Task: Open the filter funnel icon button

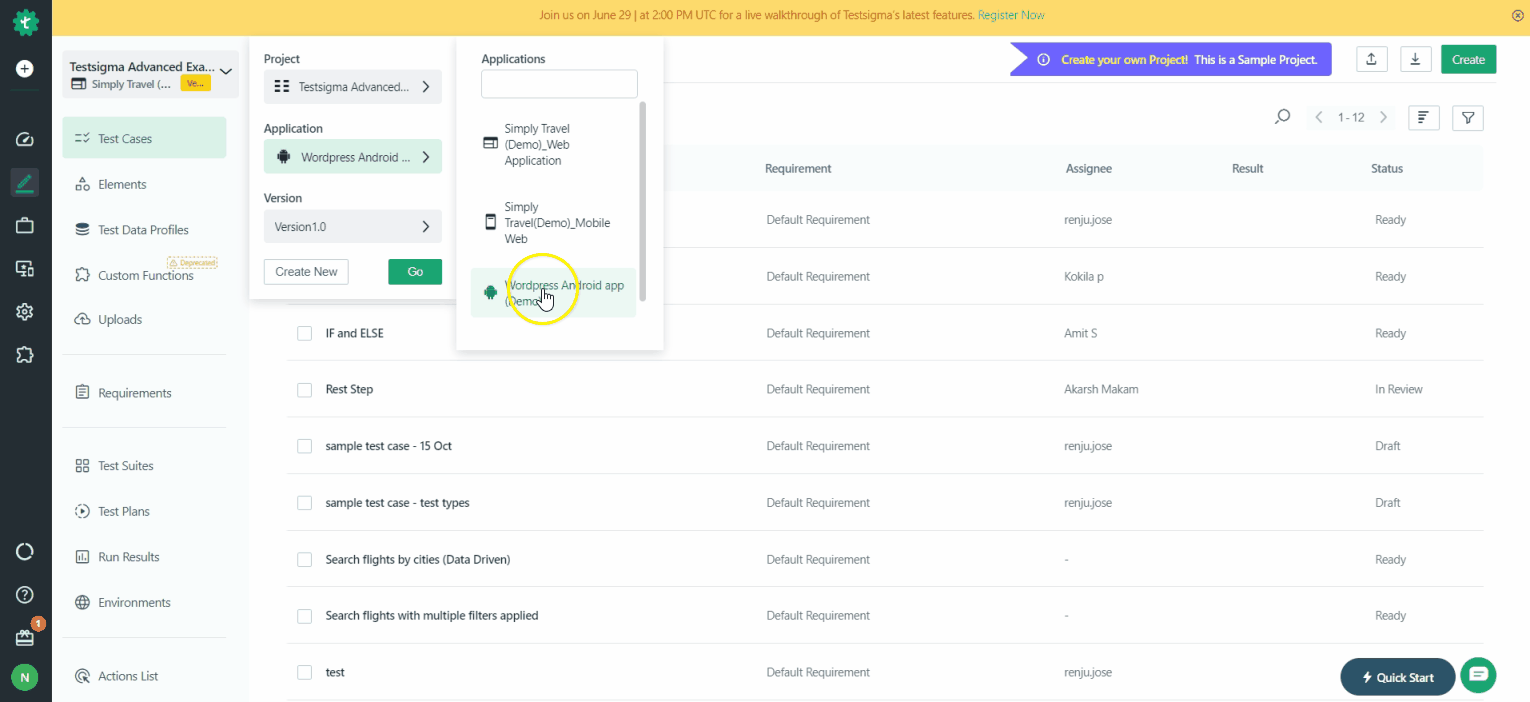Action: pyautogui.click(x=1467, y=118)
